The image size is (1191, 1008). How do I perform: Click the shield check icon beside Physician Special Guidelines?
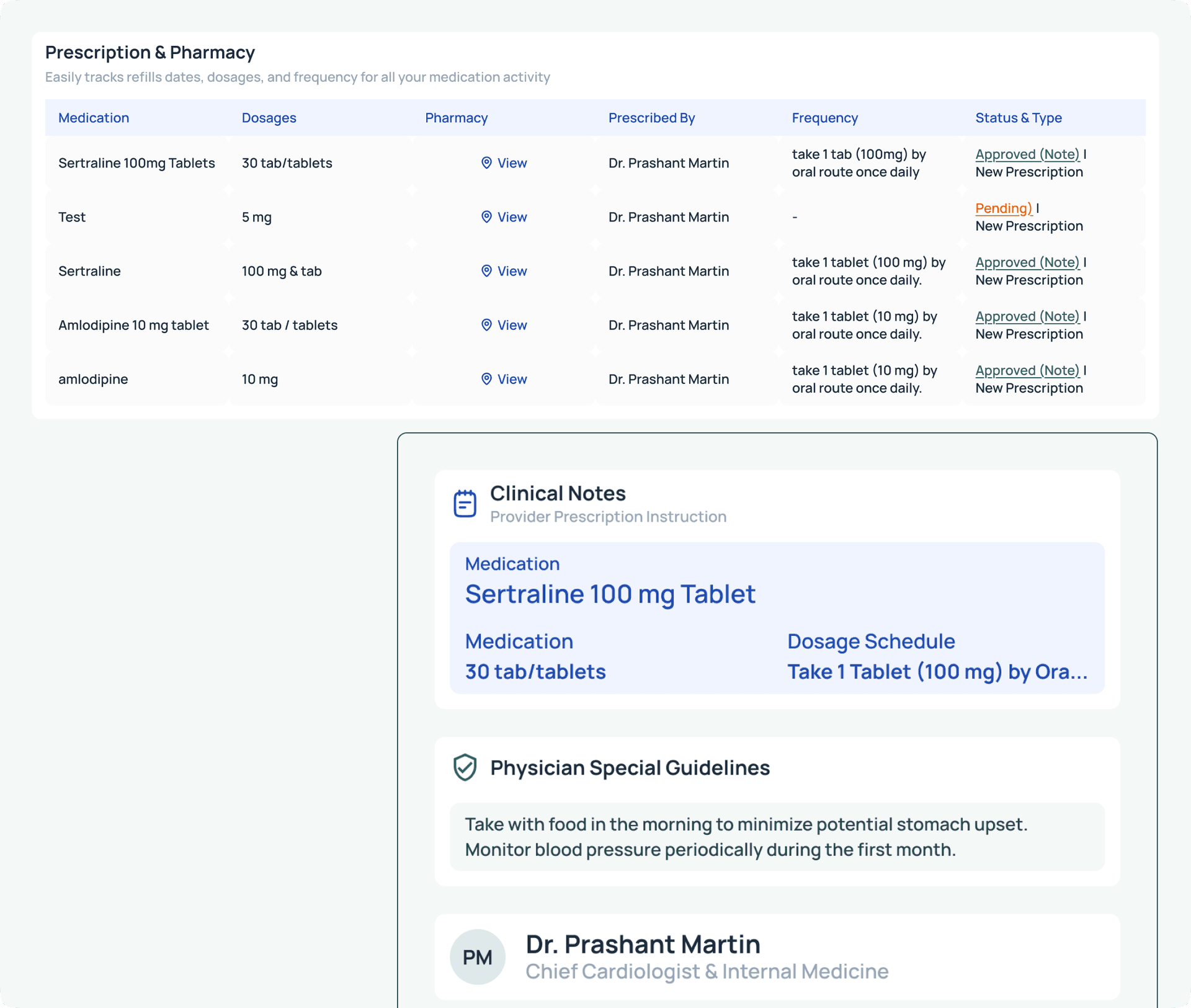pyautogui.click(x=465, y=767)
